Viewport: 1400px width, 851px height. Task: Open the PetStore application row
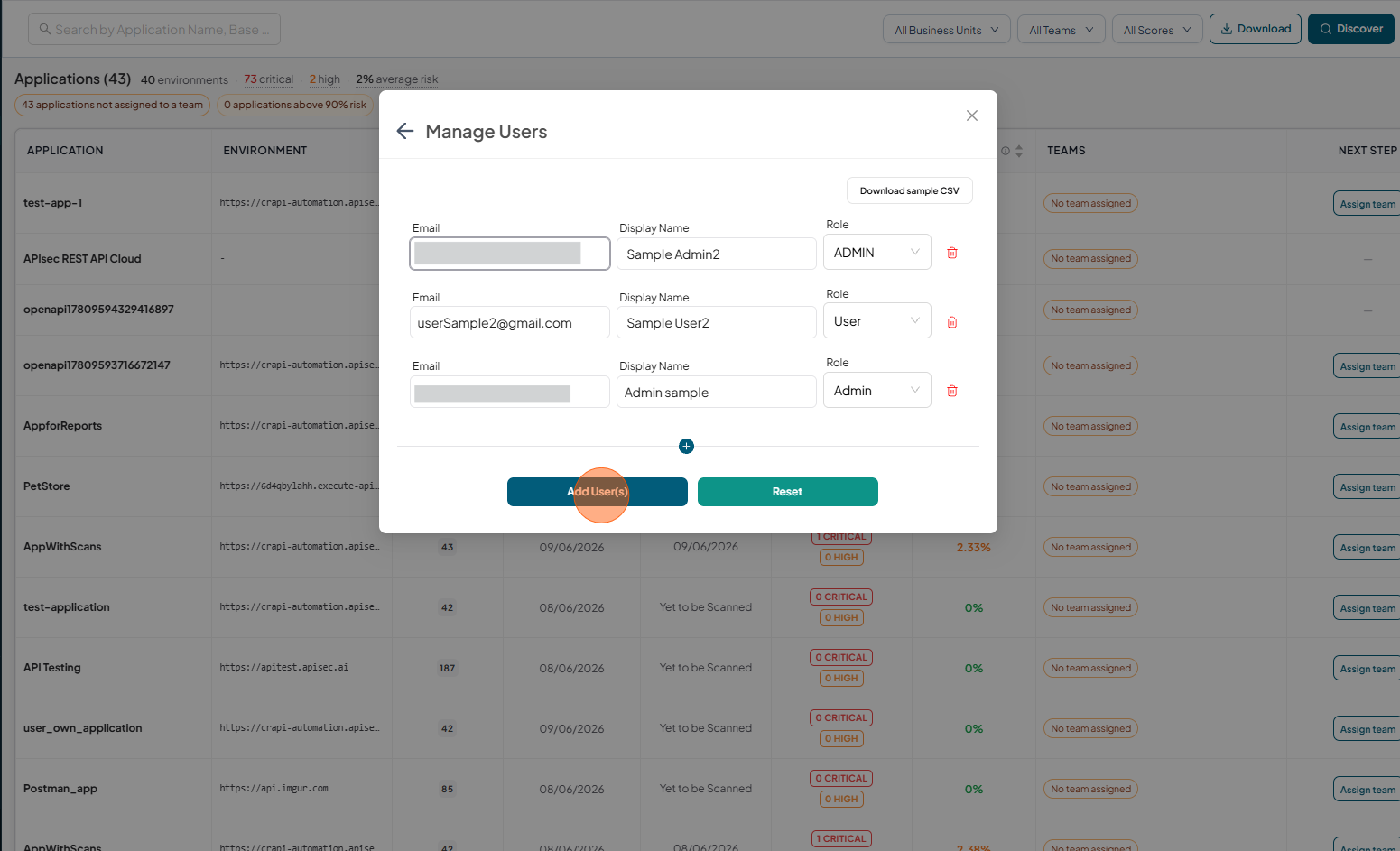point(47,486)
